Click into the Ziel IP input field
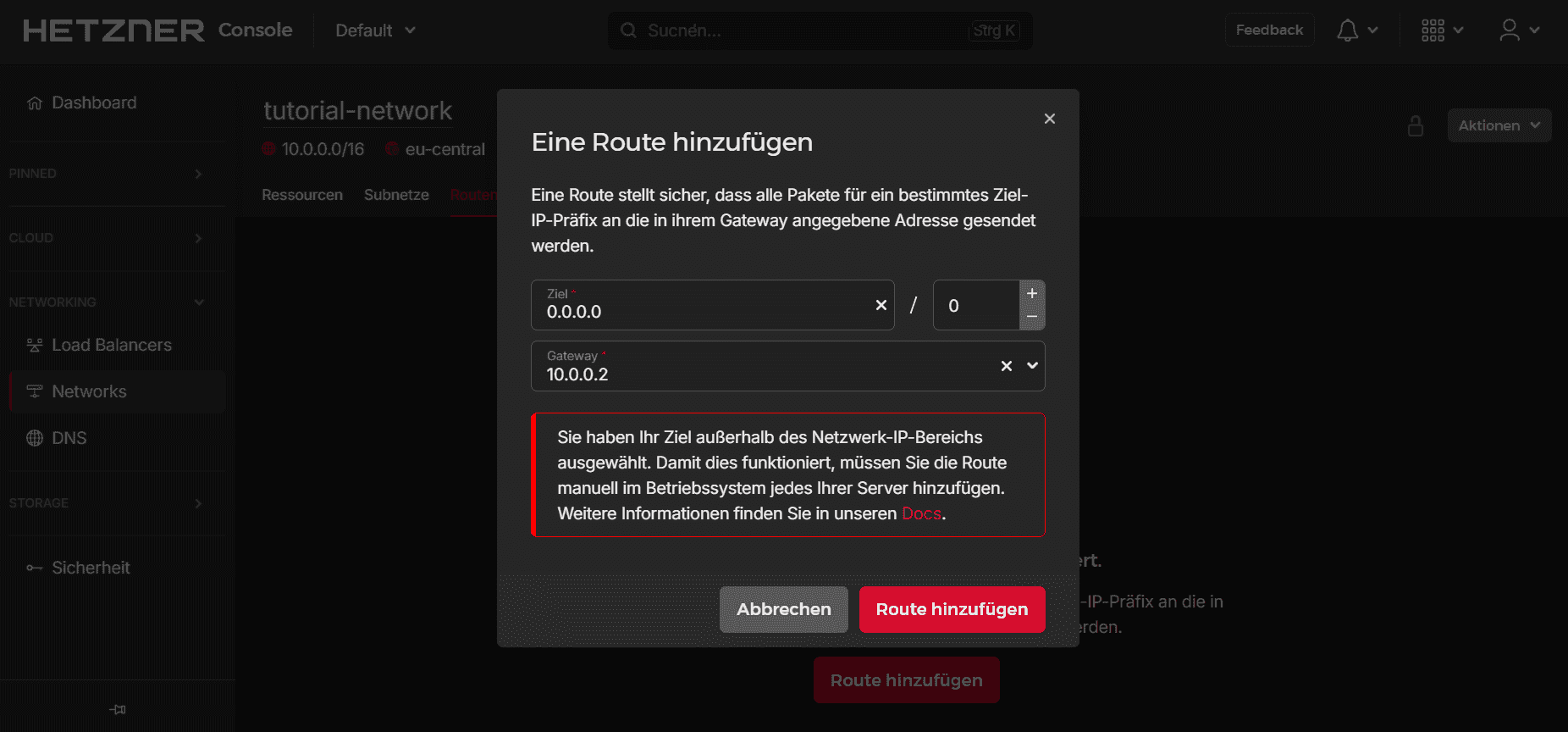Screen dimensions: 1568x732 tap(703, 311)
